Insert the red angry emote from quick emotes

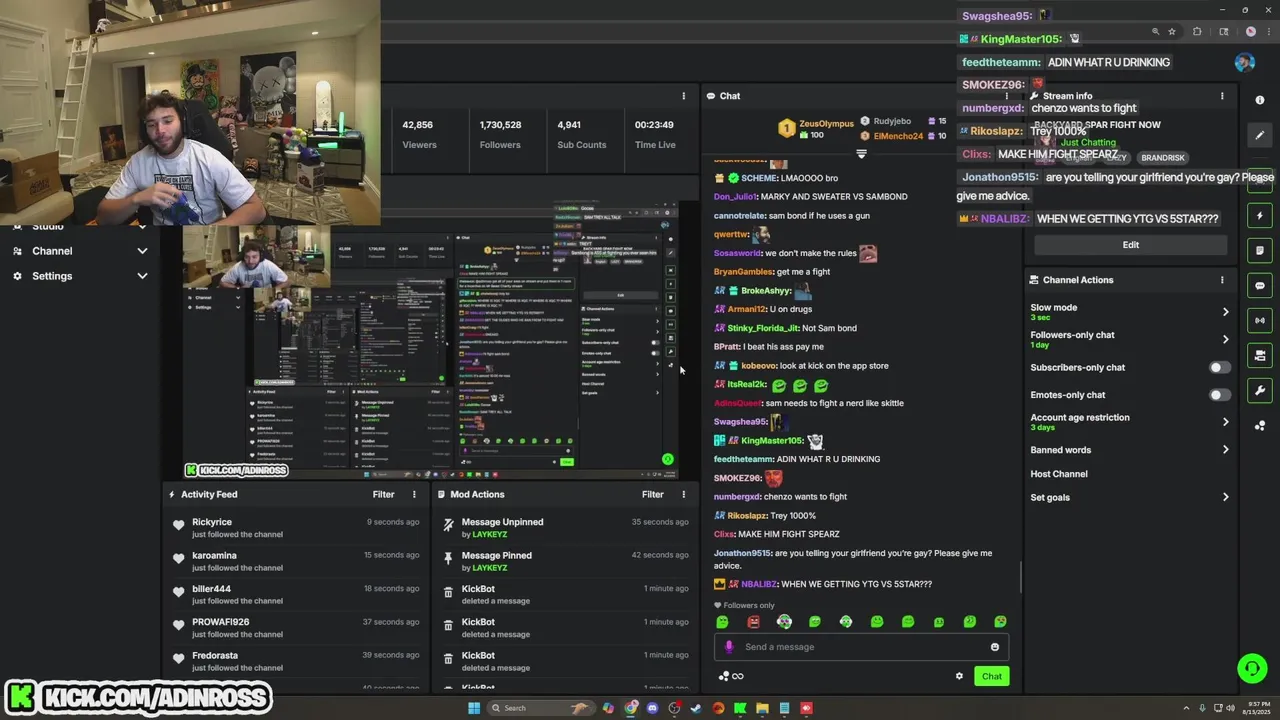pos(753,622)
